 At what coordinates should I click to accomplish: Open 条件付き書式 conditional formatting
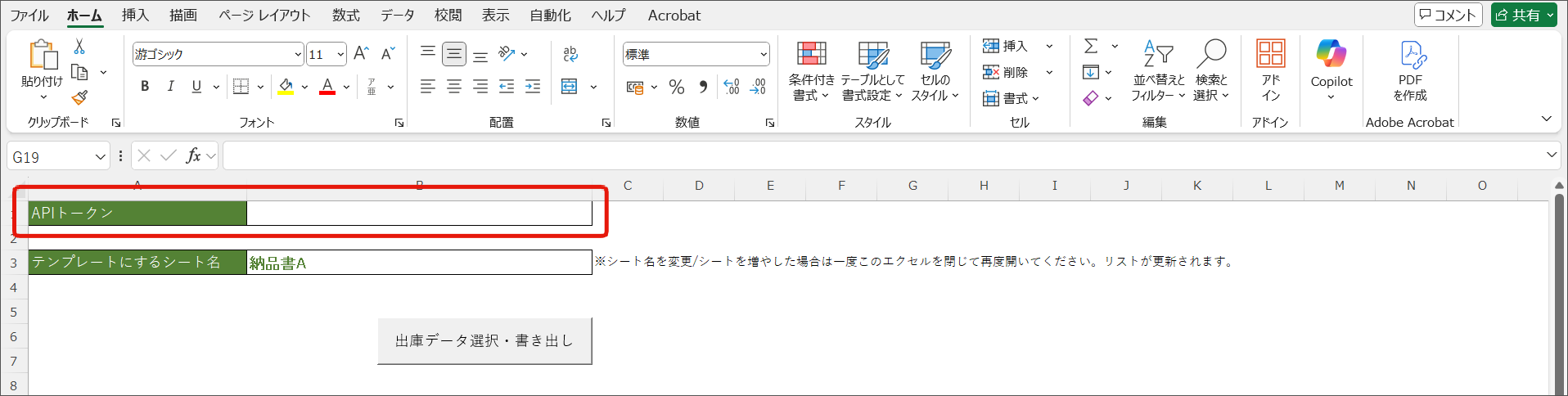[x=812, y=71]
